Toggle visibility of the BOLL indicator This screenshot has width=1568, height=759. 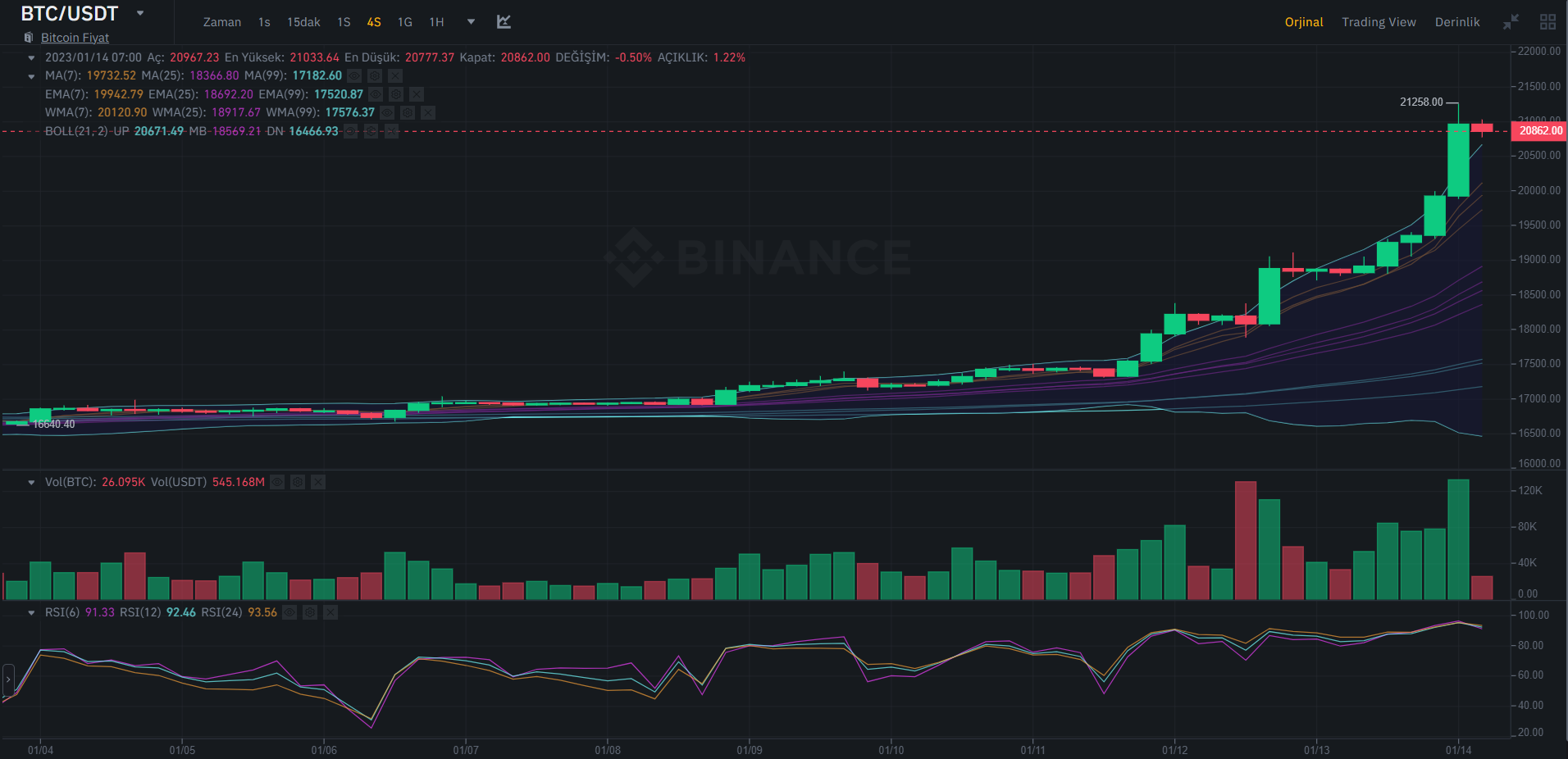pyautogui.click(x=350, y=131)
